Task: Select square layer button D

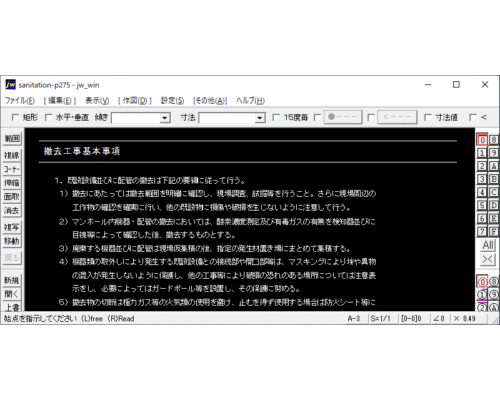Action: tap(494, 205)
